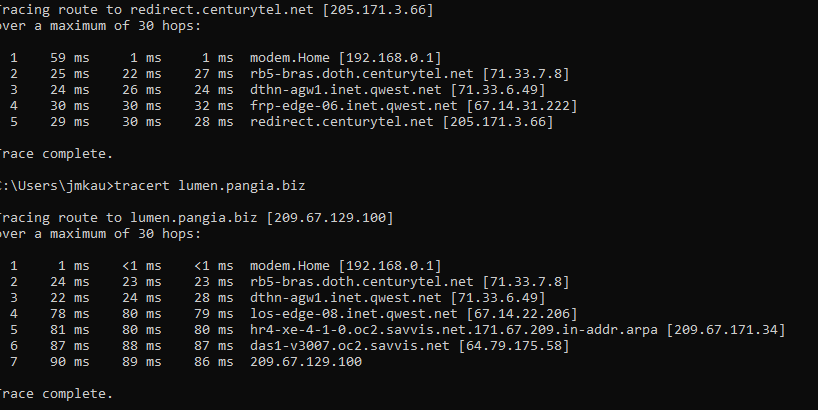The width and height of the screenshot is (818, 410).
Task: Click the C:\Users\jmkau prompt path
Action: click(52, 186)
